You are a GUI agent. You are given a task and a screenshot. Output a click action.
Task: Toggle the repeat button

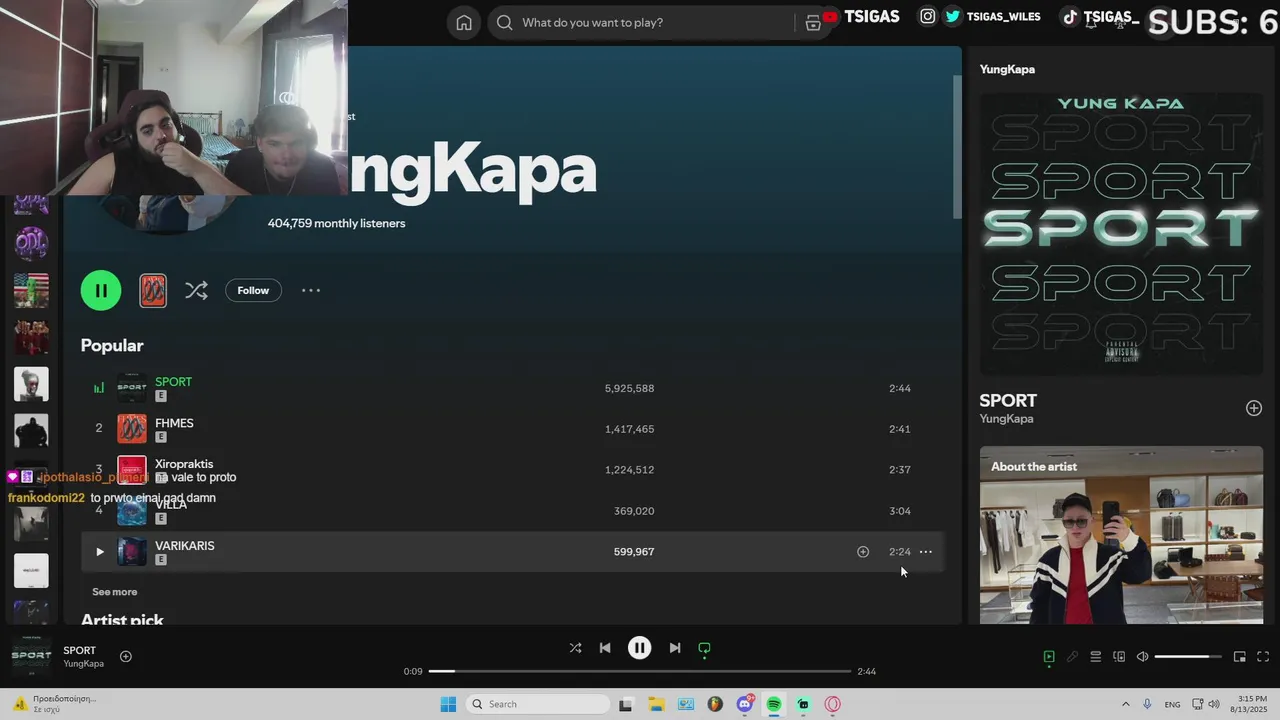pyautogui.click(x=704, y=648)
